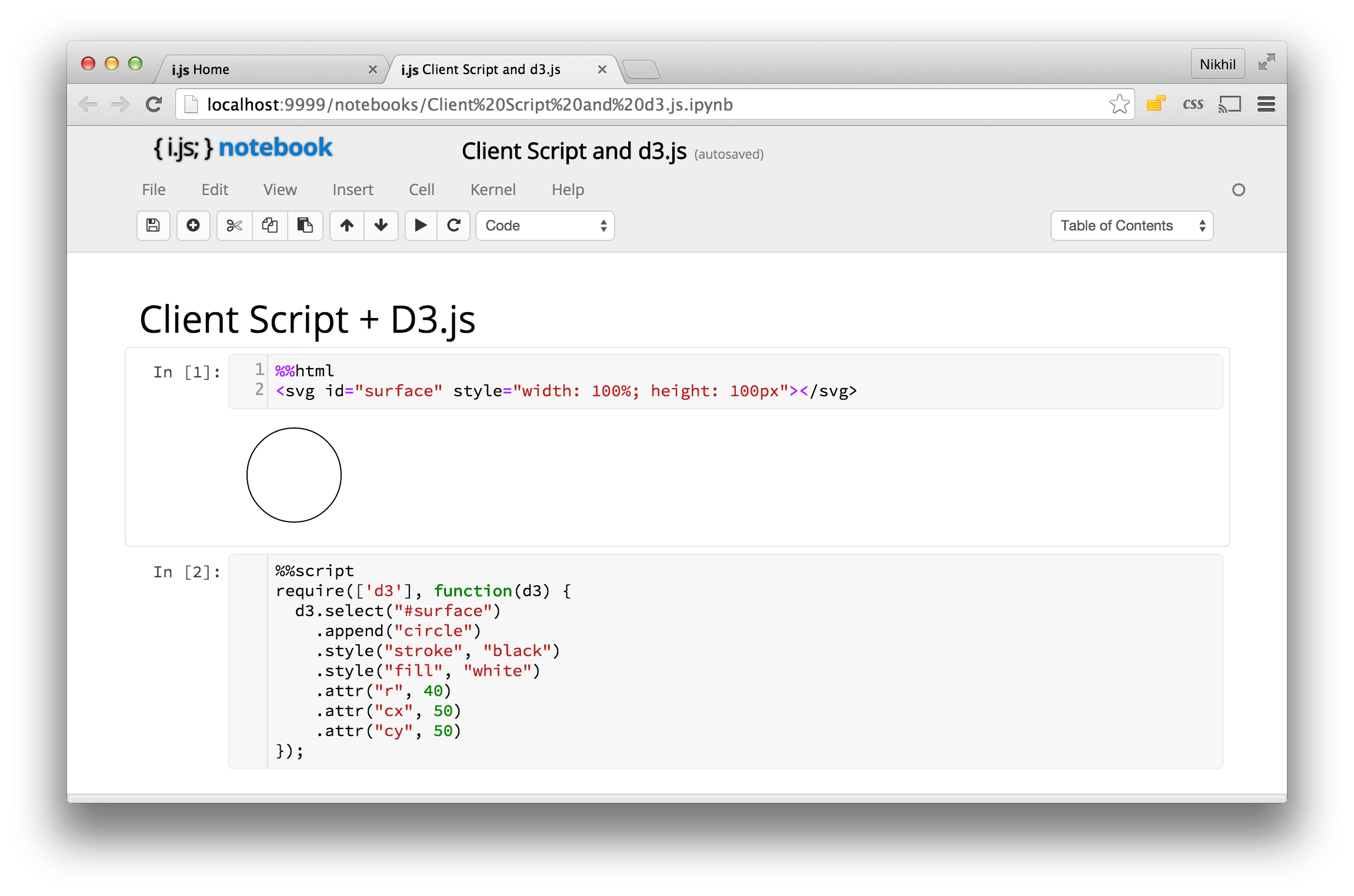Image resolution: width=1354 pixels, height=896 pixels.
Task: Open the Code cell type dropdown
Action: 545,226
